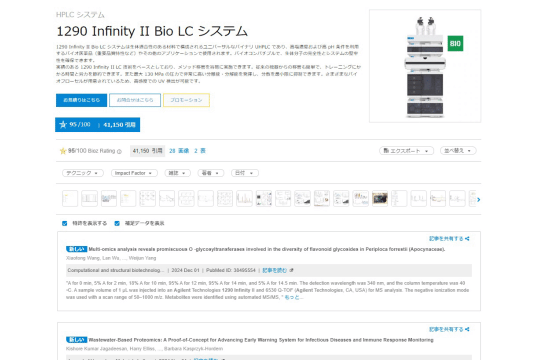The width and height of the screenshot is (540, 360).
Task: Advance thumbnails with the right arrow
Action: click(478, 199)
